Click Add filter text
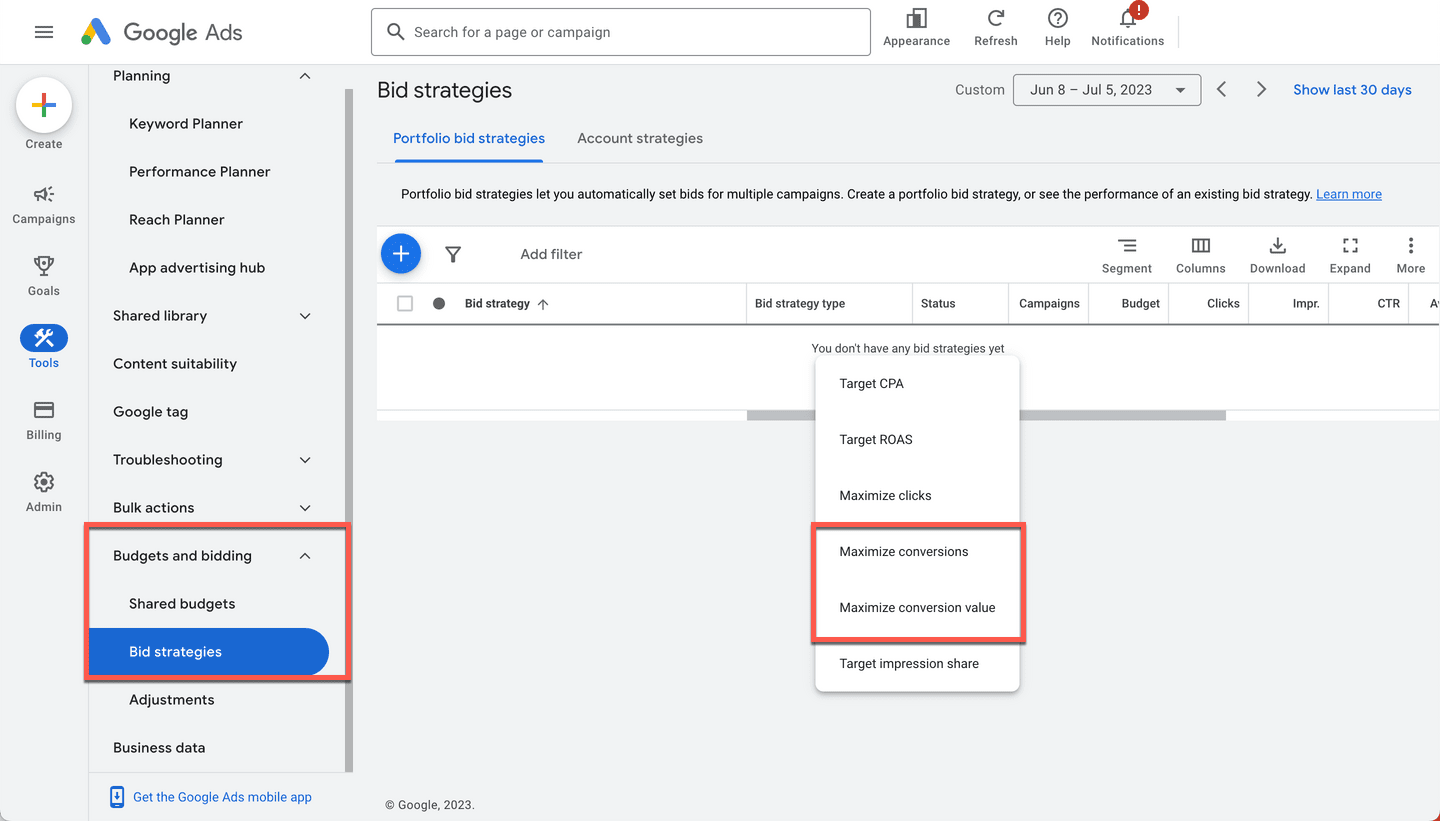The image size is (1440, 821). (551, 254)
